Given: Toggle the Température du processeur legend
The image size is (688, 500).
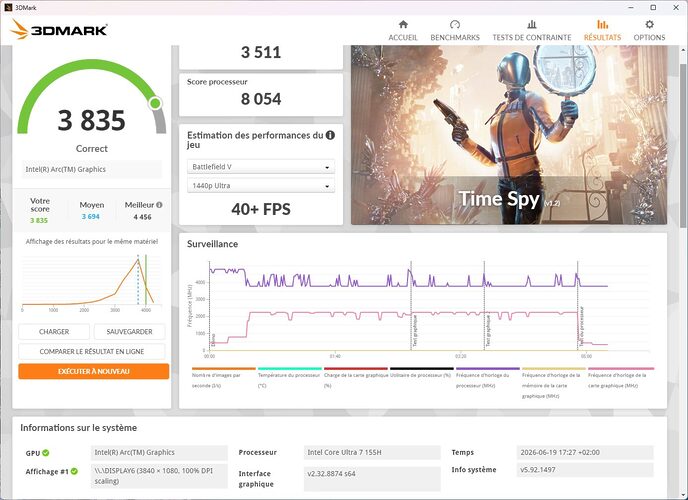Looking at the screenshot, I should click(290, 378).
